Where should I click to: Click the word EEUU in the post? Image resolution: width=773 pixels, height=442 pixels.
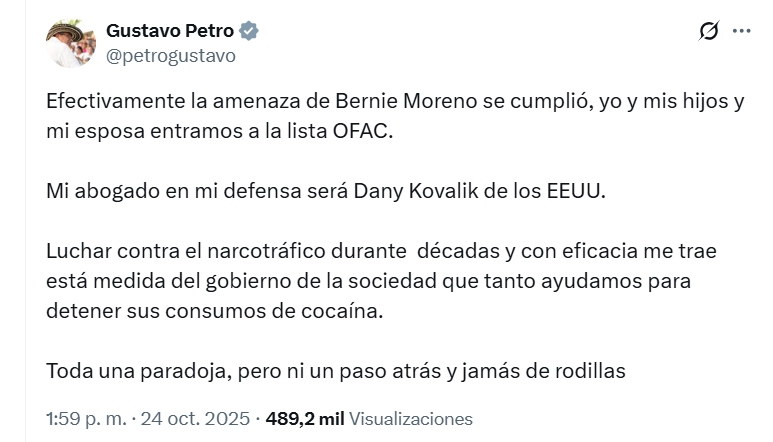[574, 190]
